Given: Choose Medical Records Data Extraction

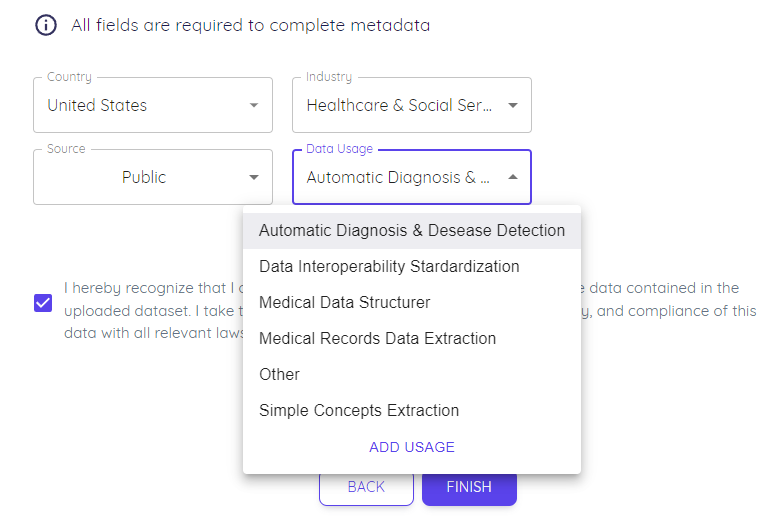Looking at the screenshot, I should tap(412, 339).
